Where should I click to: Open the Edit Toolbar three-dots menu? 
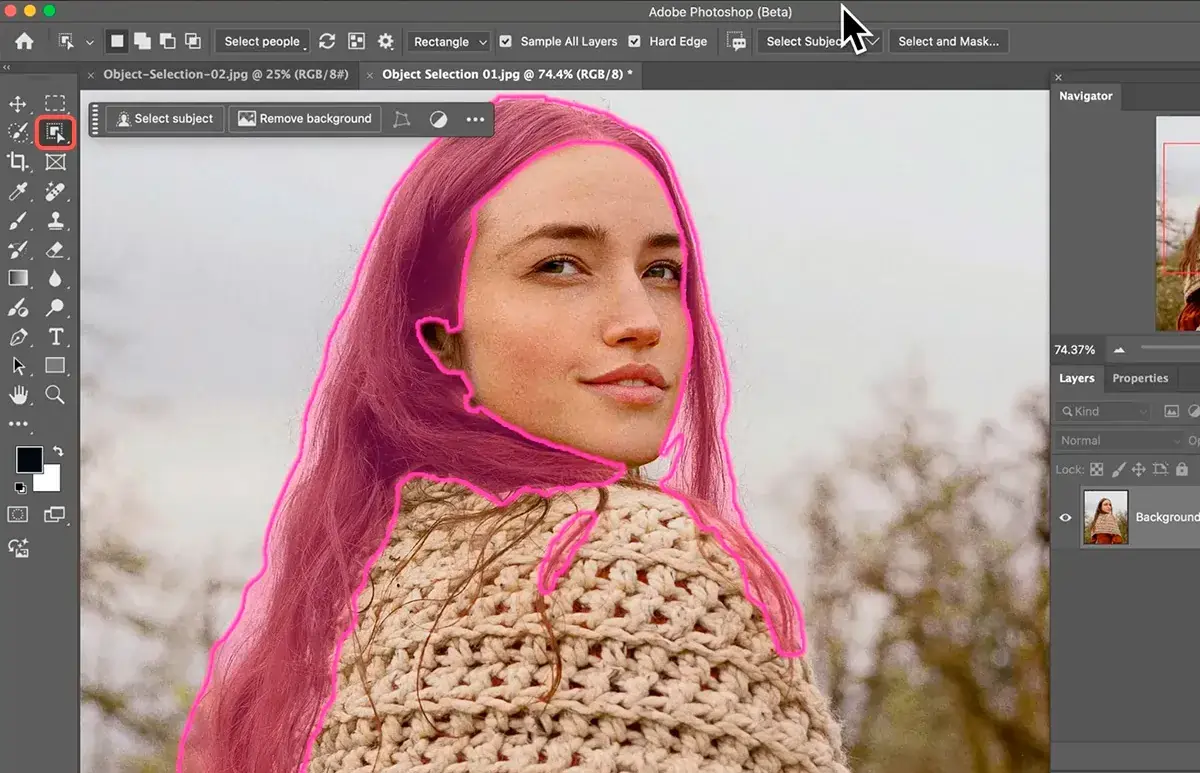(18, 425)
